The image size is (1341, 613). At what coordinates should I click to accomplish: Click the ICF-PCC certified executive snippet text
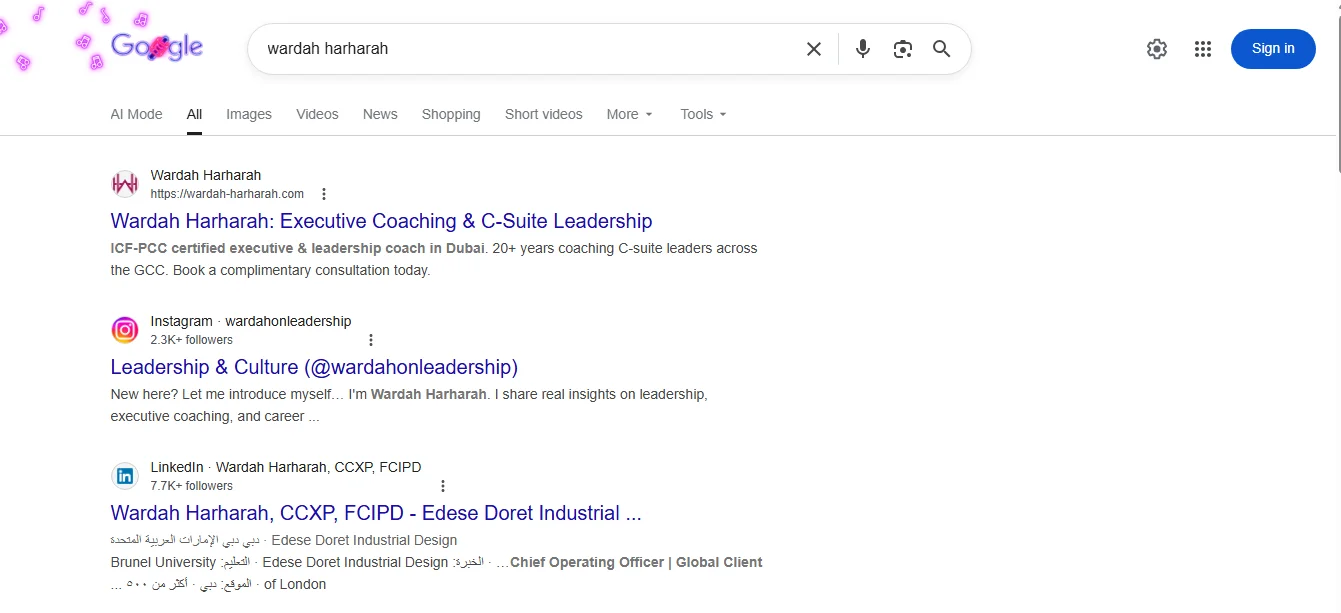tap(434, 259)
